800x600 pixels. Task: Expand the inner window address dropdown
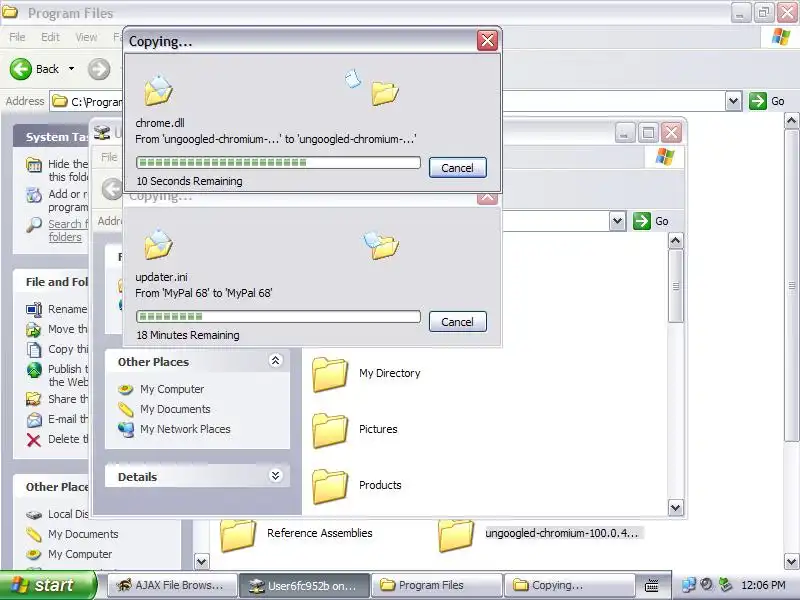(617, 221)
